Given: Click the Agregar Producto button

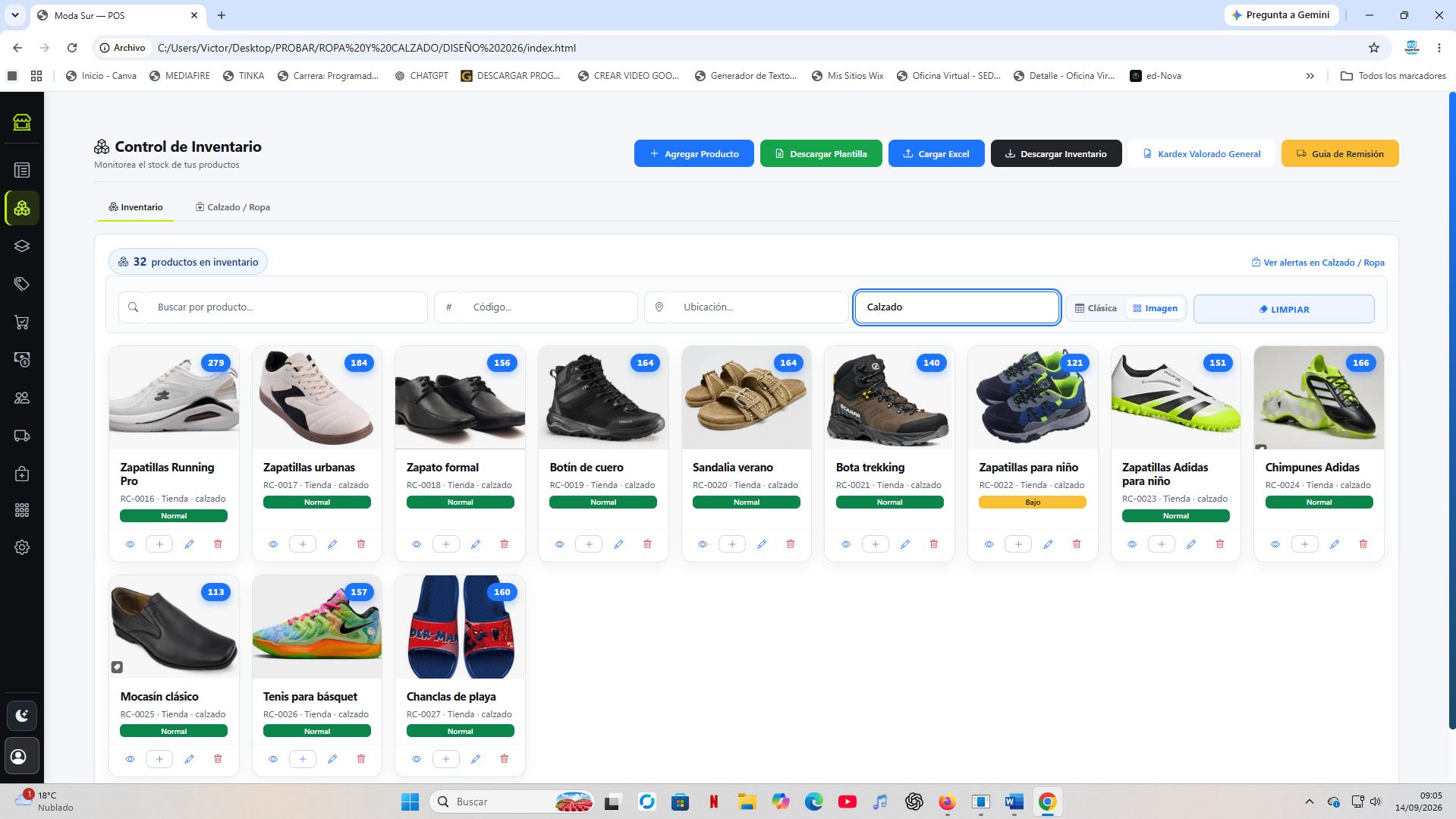Looking at the screenshot, I should point(694,153).
